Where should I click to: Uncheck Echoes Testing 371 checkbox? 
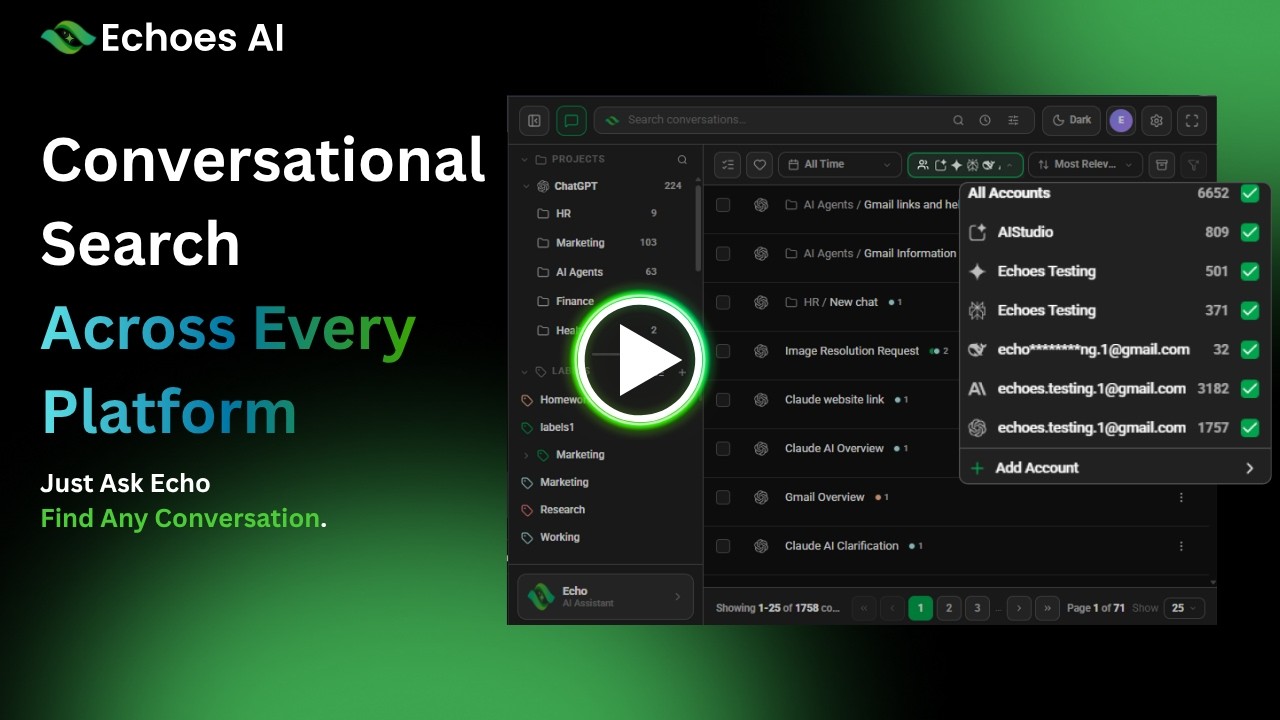point(1249,310)
